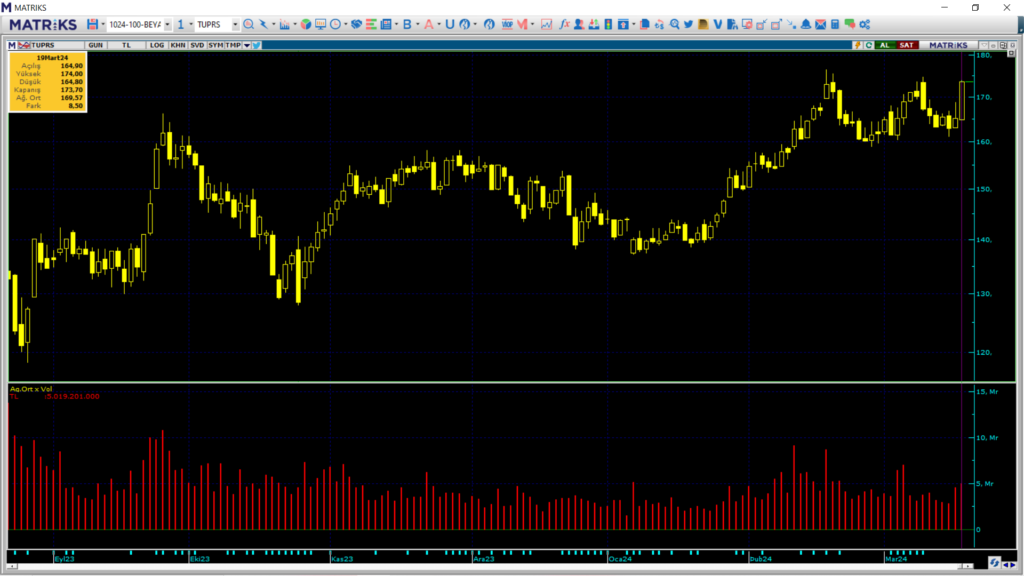Expand the clock icon dropdown arrow
Viewport: 1024px width, 576px height.
[345, 24]
